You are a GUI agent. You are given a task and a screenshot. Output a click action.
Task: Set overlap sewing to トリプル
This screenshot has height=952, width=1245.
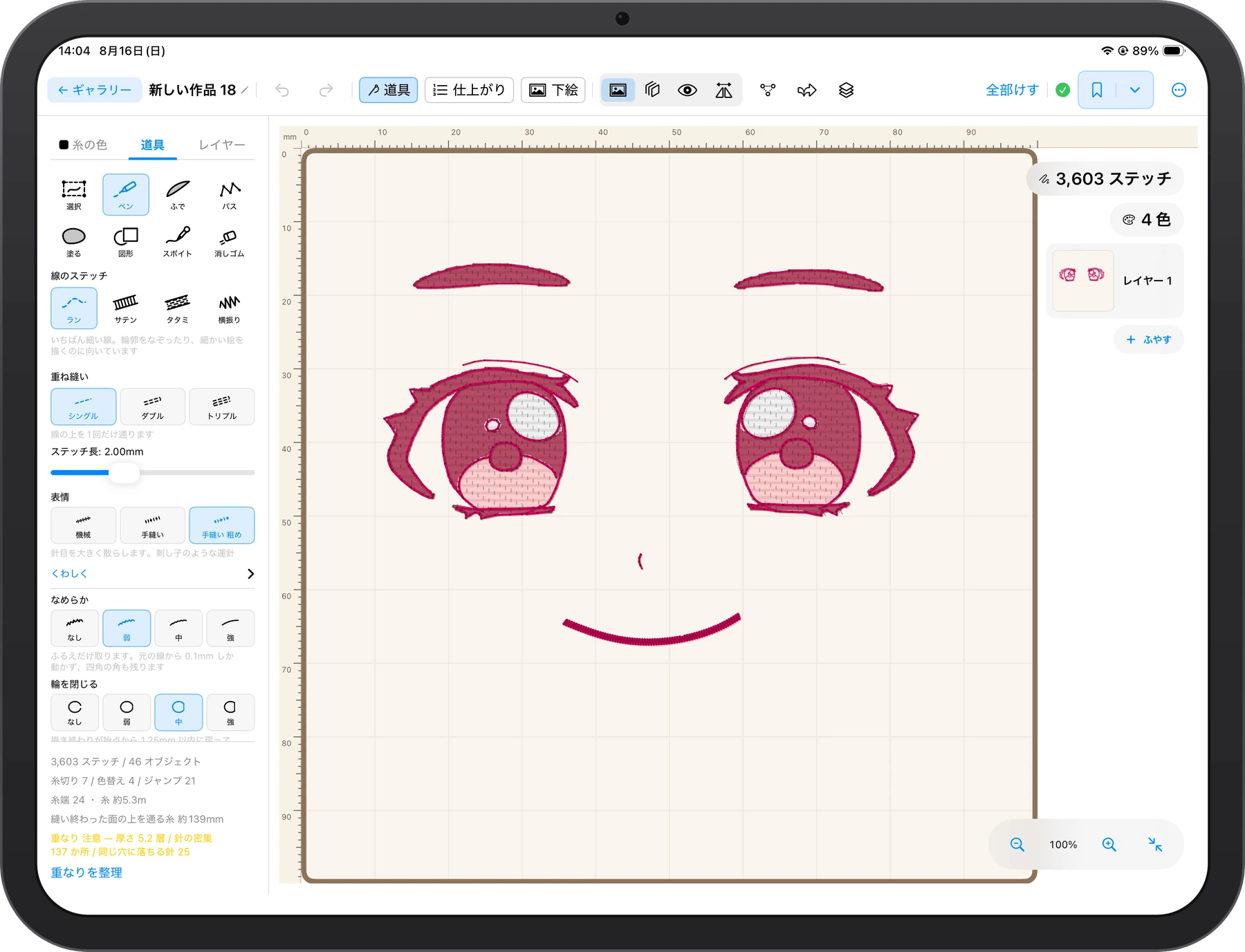coord(222,407)
